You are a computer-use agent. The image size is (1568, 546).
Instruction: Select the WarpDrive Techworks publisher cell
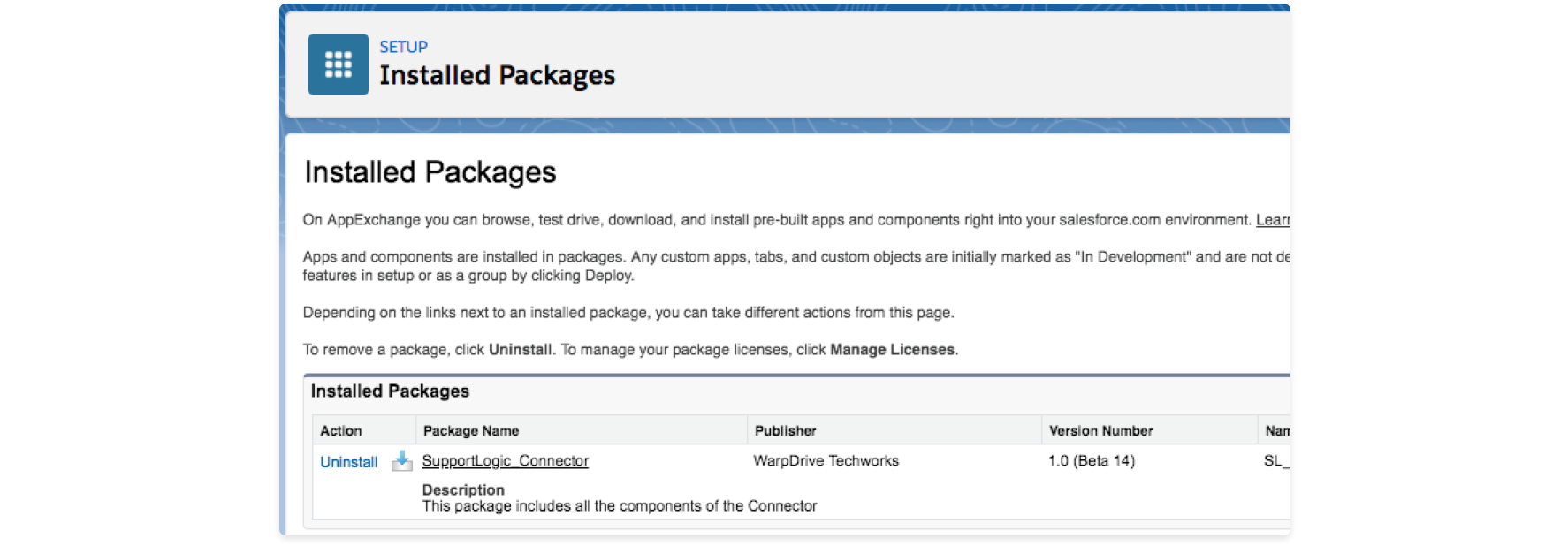[826, 461]
